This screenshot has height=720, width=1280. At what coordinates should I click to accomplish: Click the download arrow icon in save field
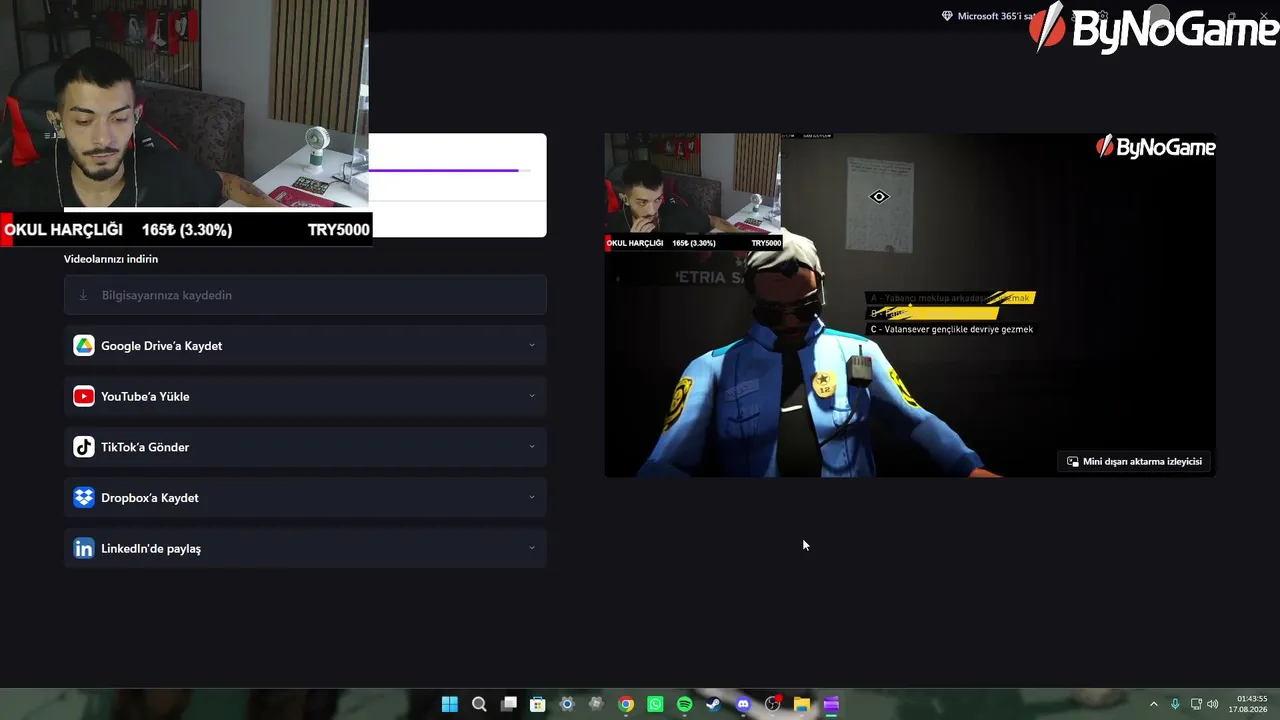point(84,296)
